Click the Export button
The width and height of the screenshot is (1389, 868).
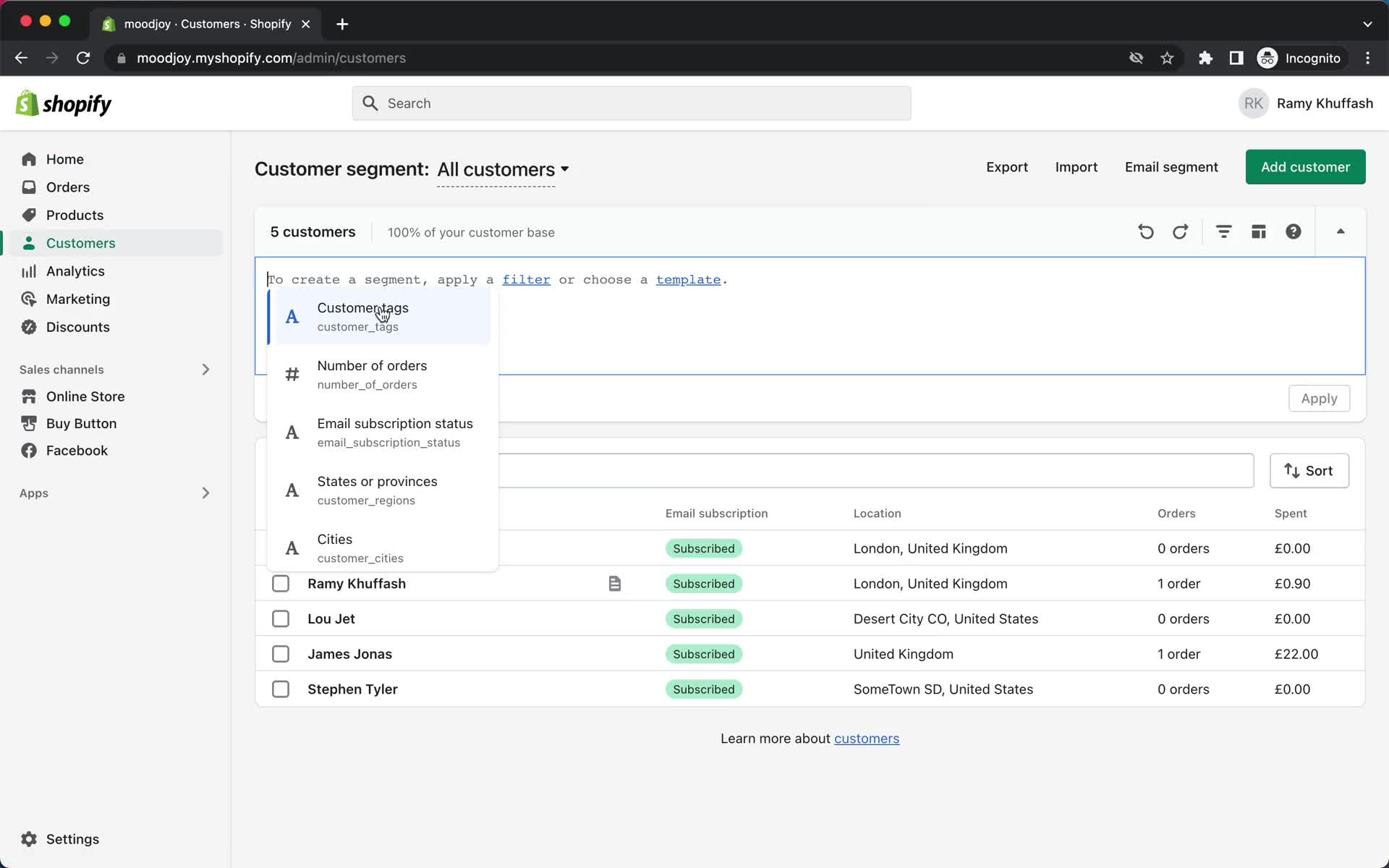[x=1006, y=167]
